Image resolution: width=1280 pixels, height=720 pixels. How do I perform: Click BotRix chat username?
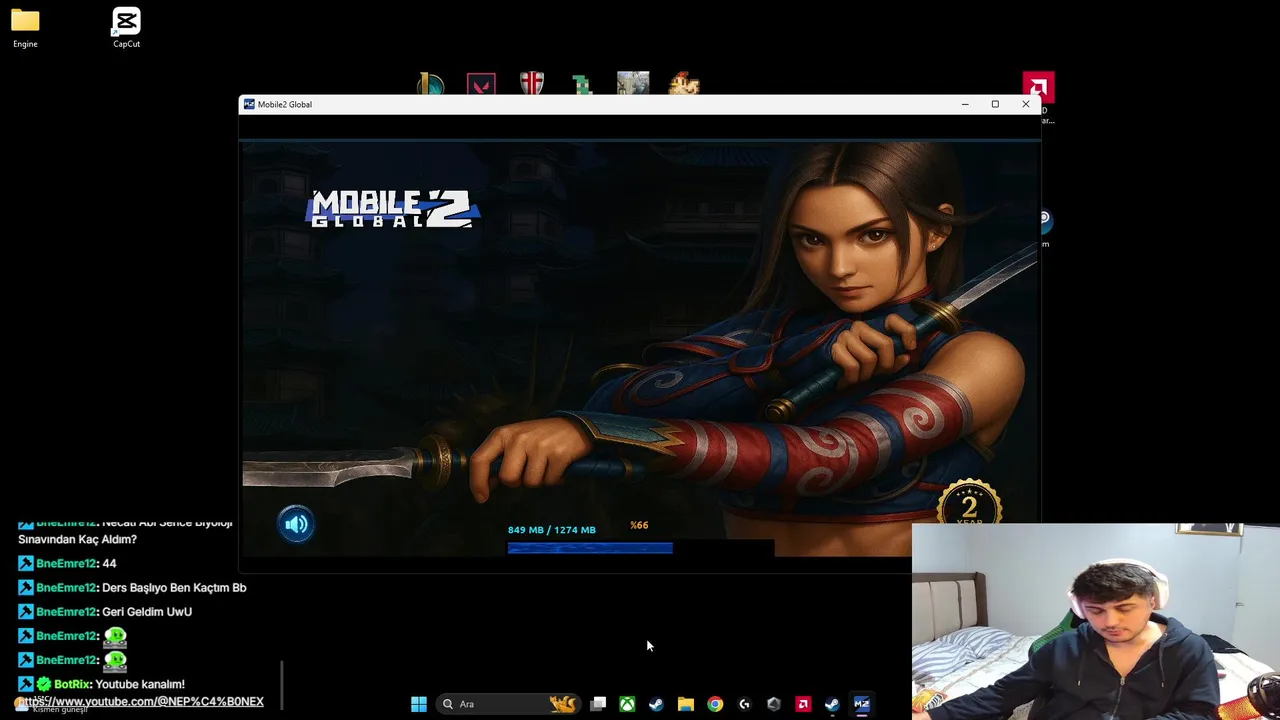[x=72, y=684]
